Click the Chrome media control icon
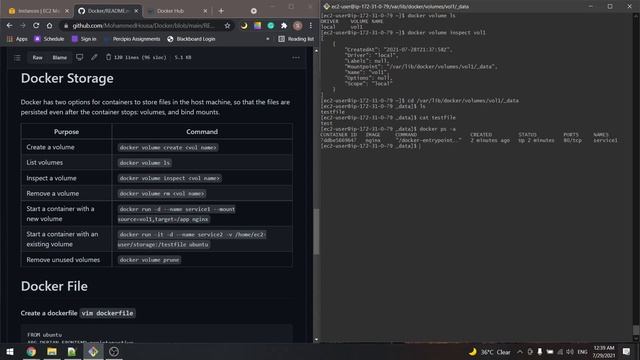Screen dimensions: 640x360 point(253,11)
